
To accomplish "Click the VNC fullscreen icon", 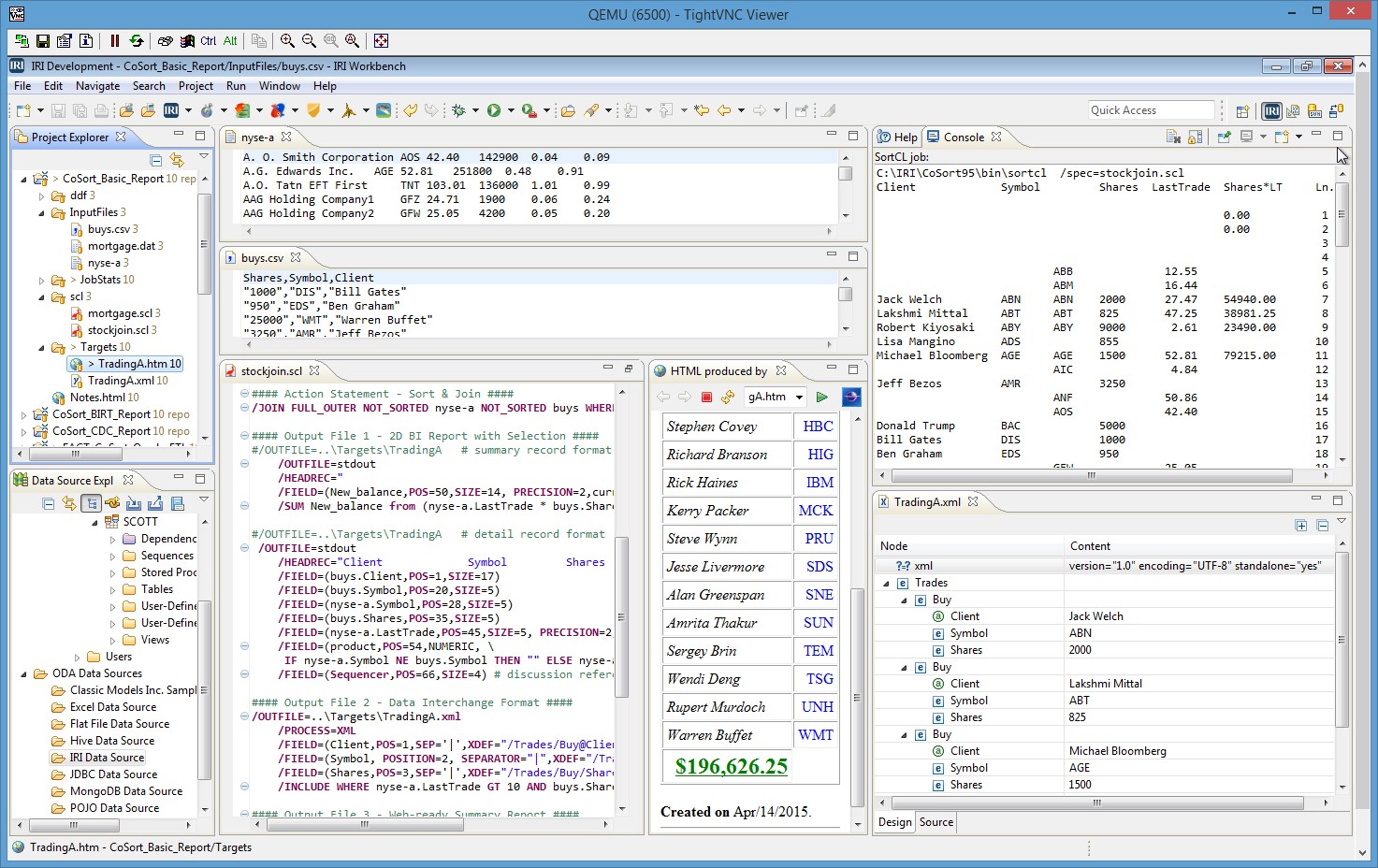I will point(381,41).
